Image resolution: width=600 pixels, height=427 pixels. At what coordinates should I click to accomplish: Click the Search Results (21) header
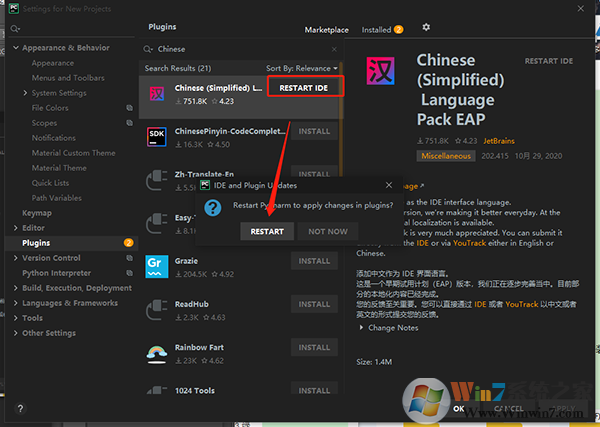178,68
